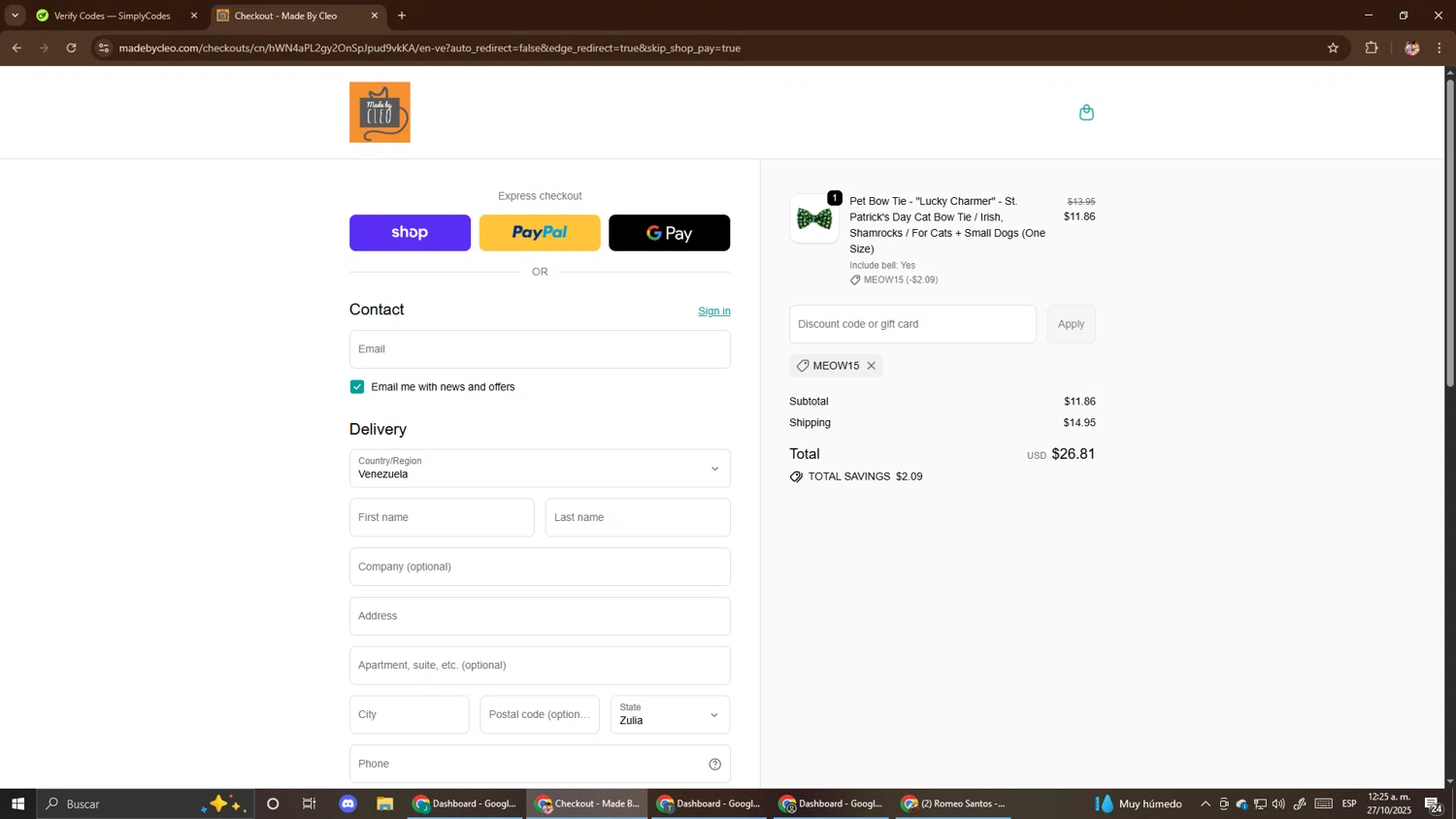Click the Email input field
Screen dimensions: 1456x819
click(x=540, y=349)
